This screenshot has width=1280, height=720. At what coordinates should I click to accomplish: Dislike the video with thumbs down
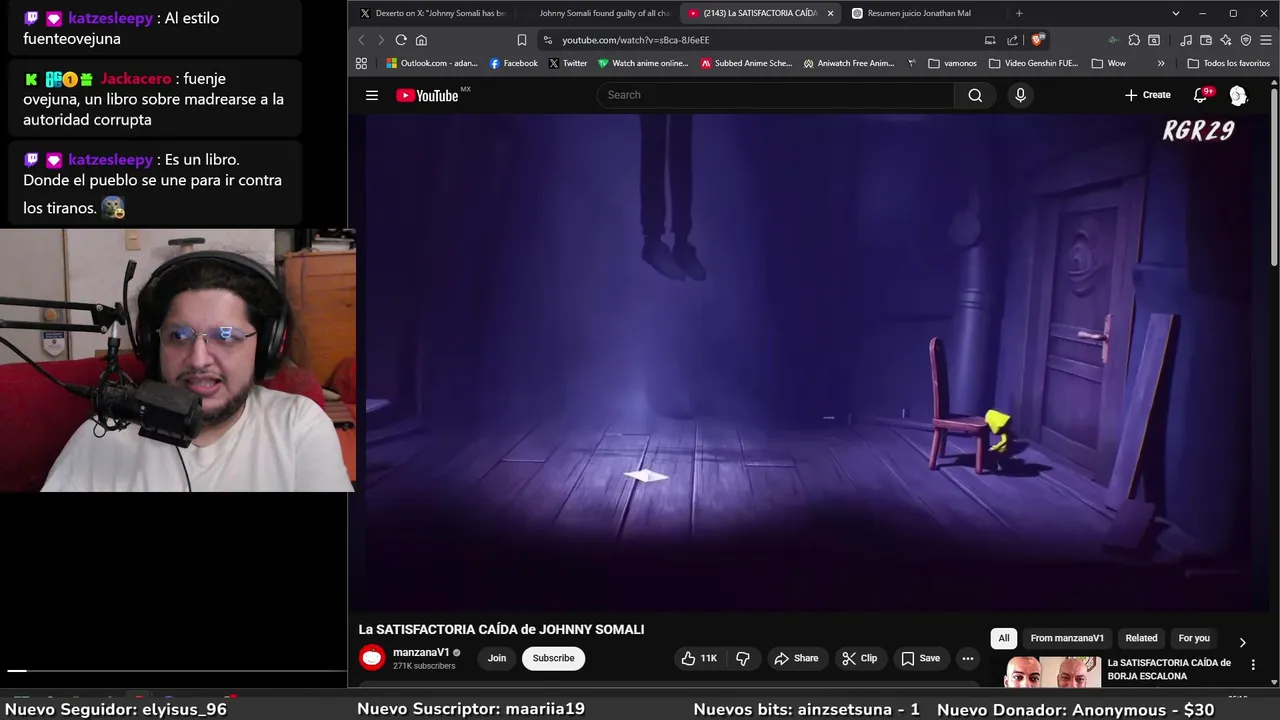pos(743,658)
